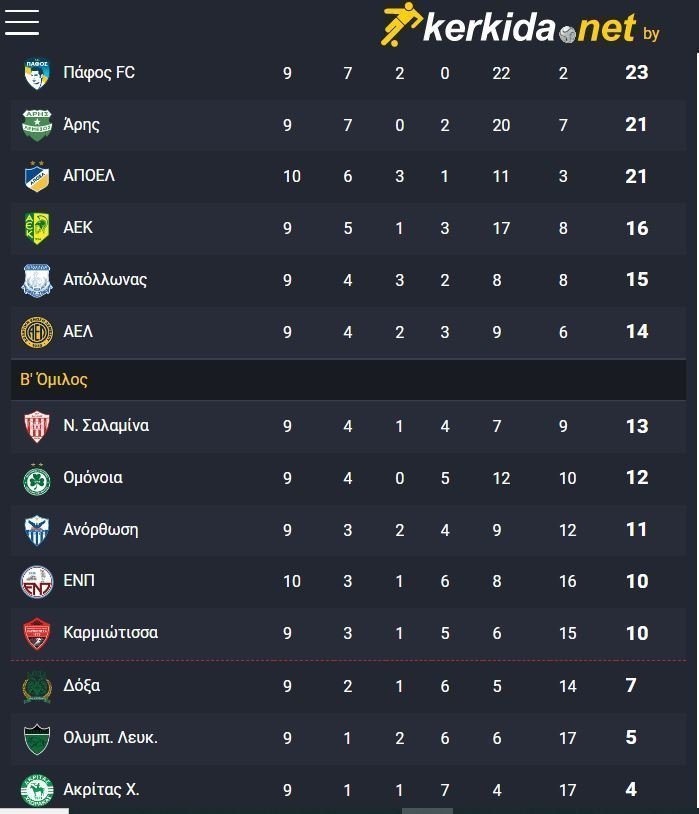Select the Β' Όμιλος group header

[348, 379]
